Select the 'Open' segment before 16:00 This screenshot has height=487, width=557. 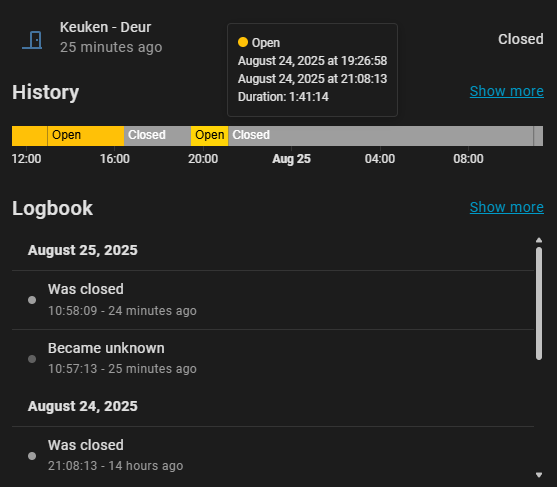86,136
